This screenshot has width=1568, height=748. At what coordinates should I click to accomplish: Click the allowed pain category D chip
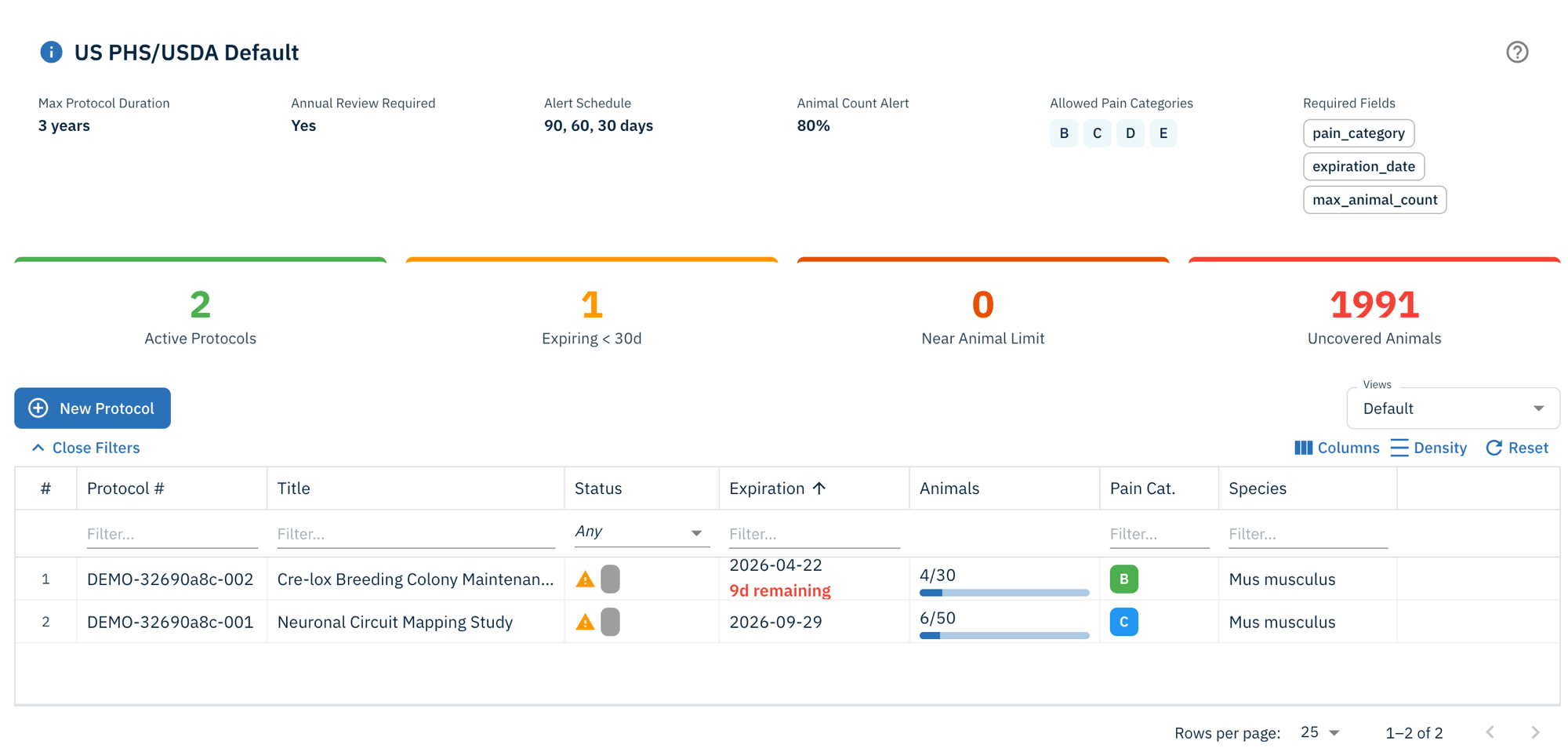click(1130, 133)
